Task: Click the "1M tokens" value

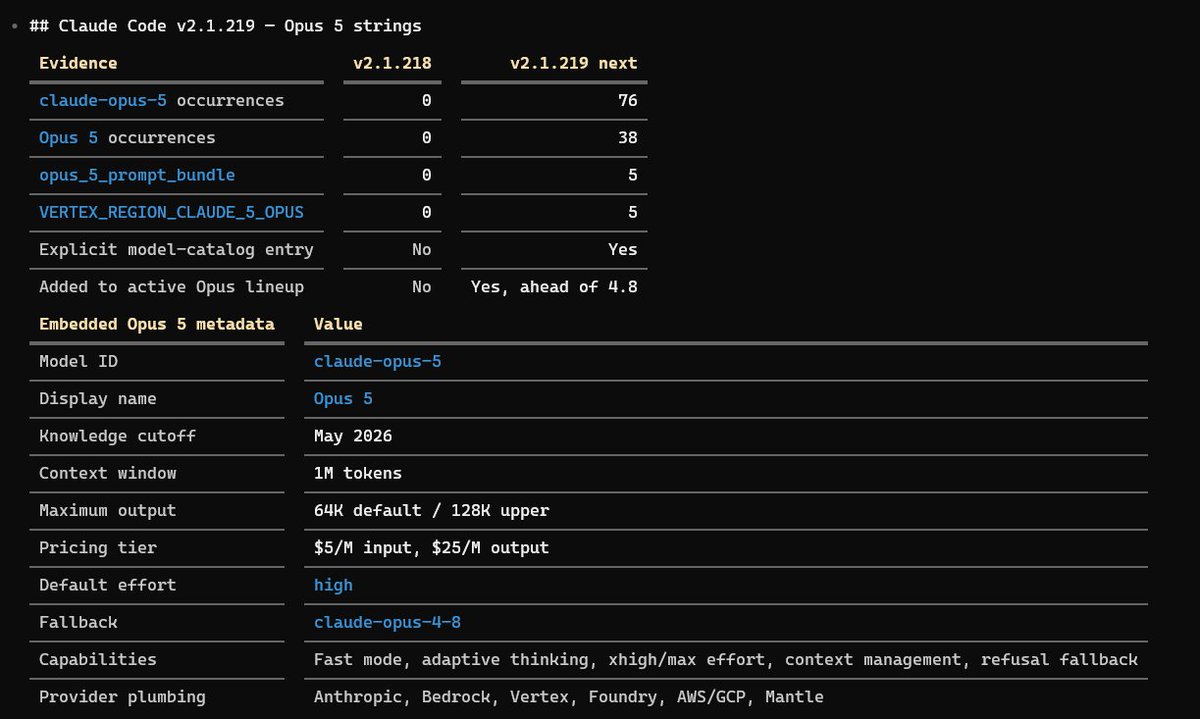Action: point(358,473)
